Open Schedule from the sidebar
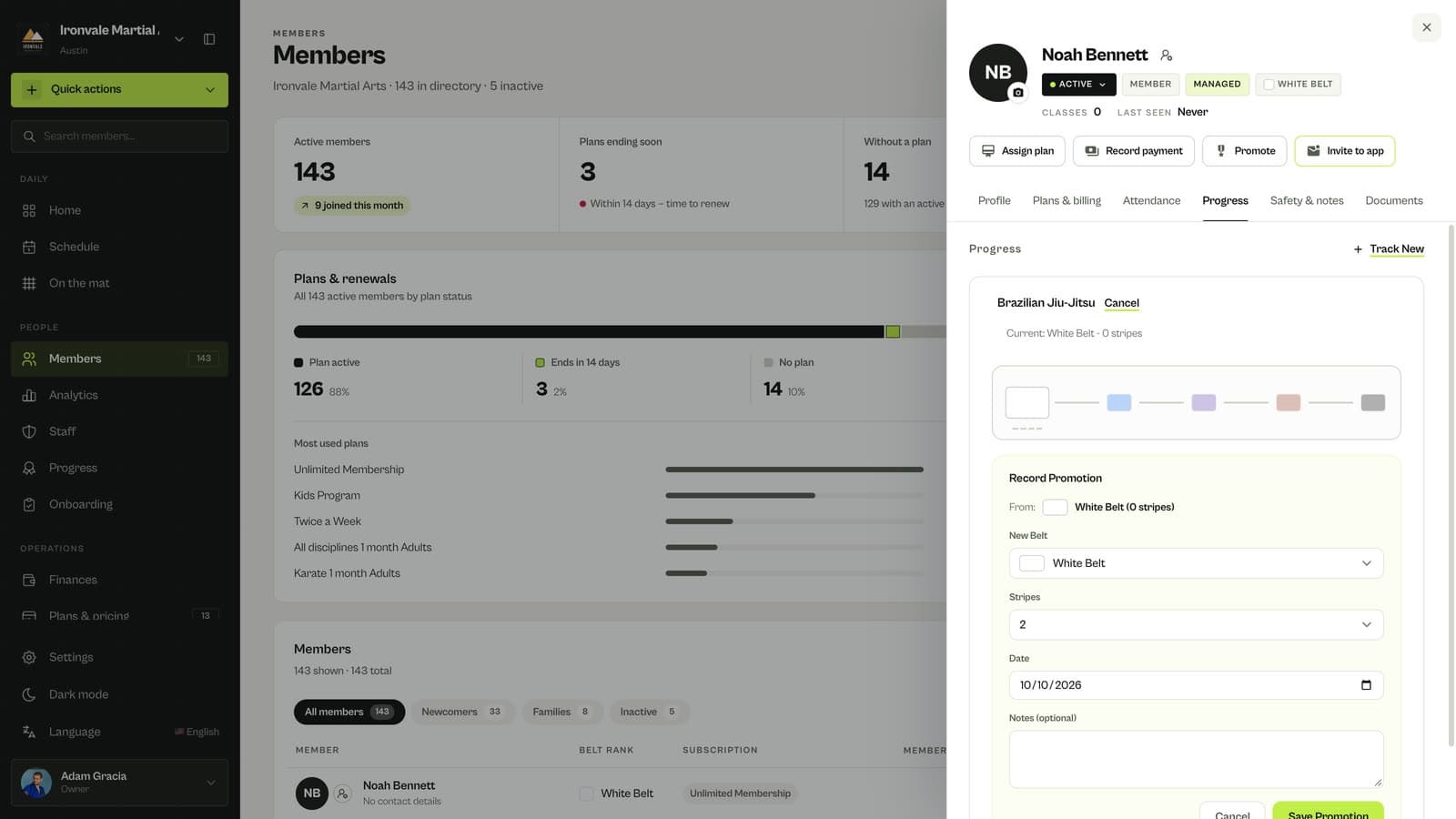Image resolution: width=1456 pixels, height=819 pixels. [x=119, y=247]
